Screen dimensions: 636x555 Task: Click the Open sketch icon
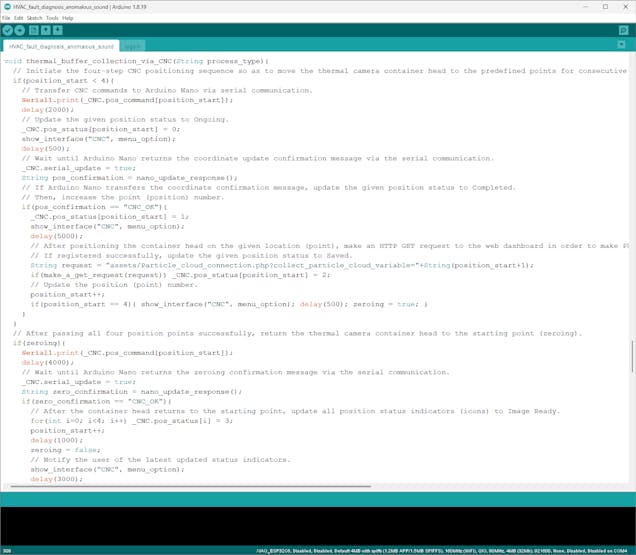46,30
